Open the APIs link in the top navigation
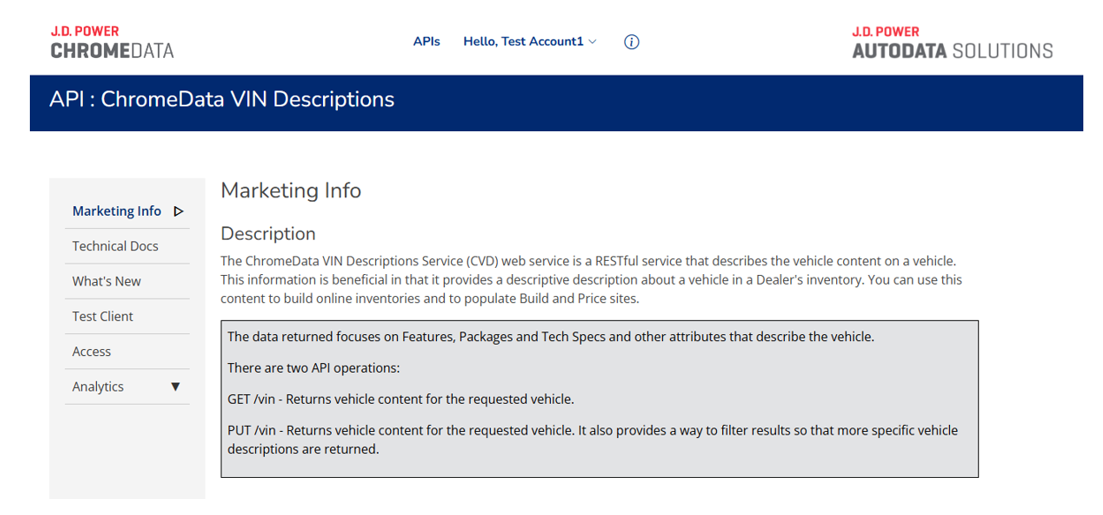The image size is (1103, 515). point(426,42)
